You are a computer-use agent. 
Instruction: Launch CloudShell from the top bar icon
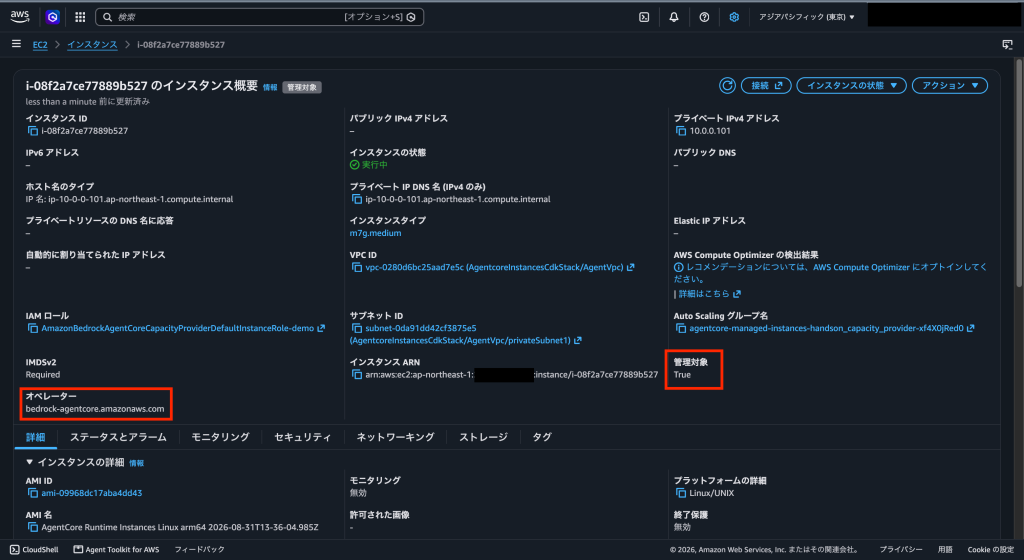tap(644, 17)
